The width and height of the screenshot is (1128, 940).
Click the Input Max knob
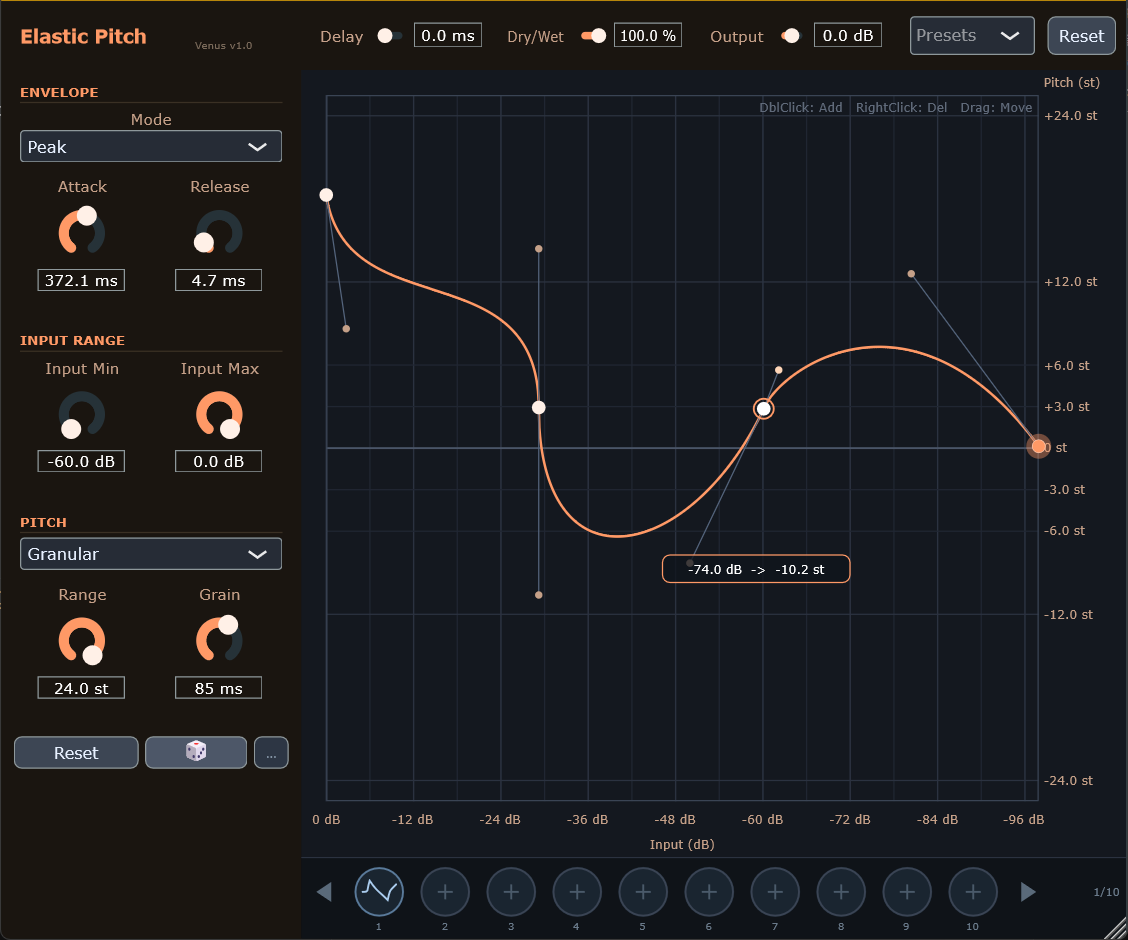[219, 414]
